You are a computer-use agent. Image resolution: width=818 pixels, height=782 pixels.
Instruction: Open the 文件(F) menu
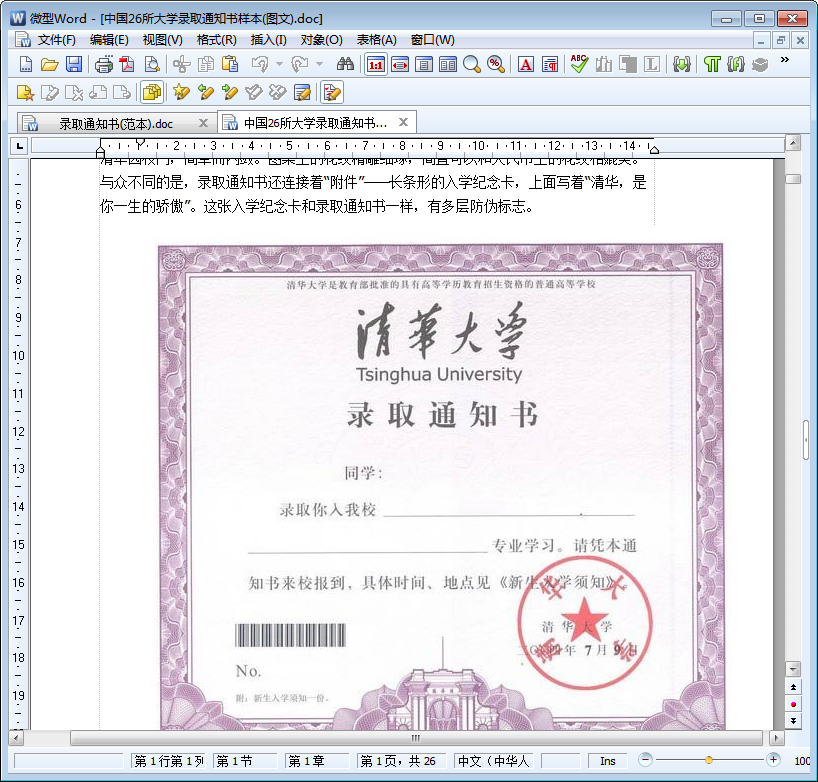[56, 40]
